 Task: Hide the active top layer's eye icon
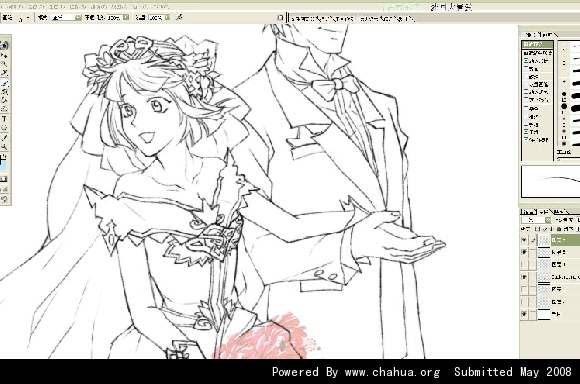(524, 240)
